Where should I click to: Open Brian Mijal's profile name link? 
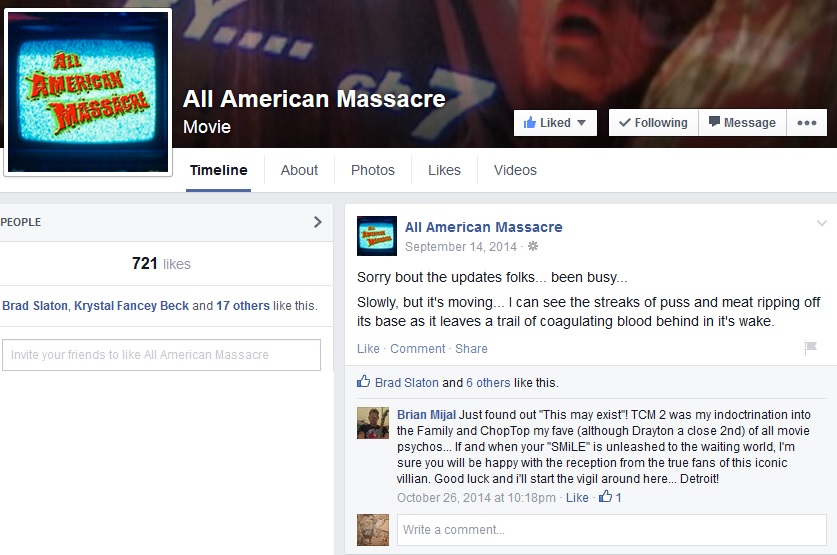427,415
